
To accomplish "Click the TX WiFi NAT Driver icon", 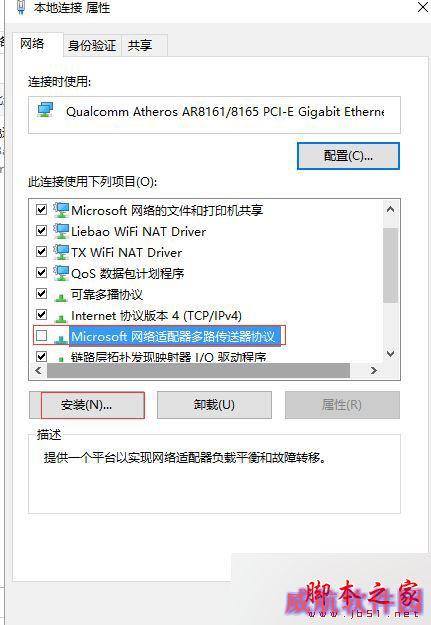I will [x=61, y=252].
